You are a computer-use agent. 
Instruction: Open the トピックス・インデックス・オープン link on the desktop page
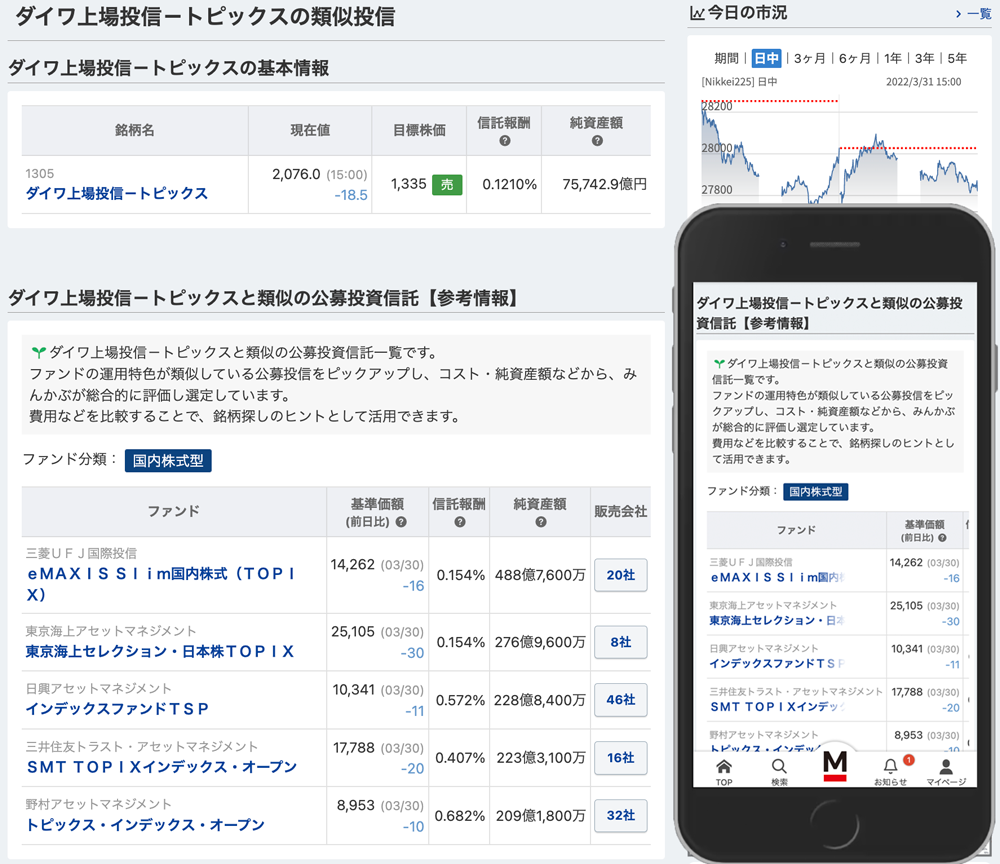pos(145,825)
